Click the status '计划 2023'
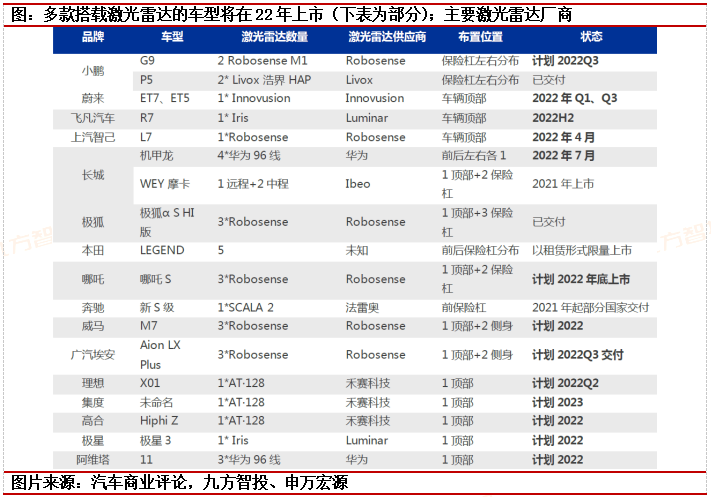 (x=558, y=403)
